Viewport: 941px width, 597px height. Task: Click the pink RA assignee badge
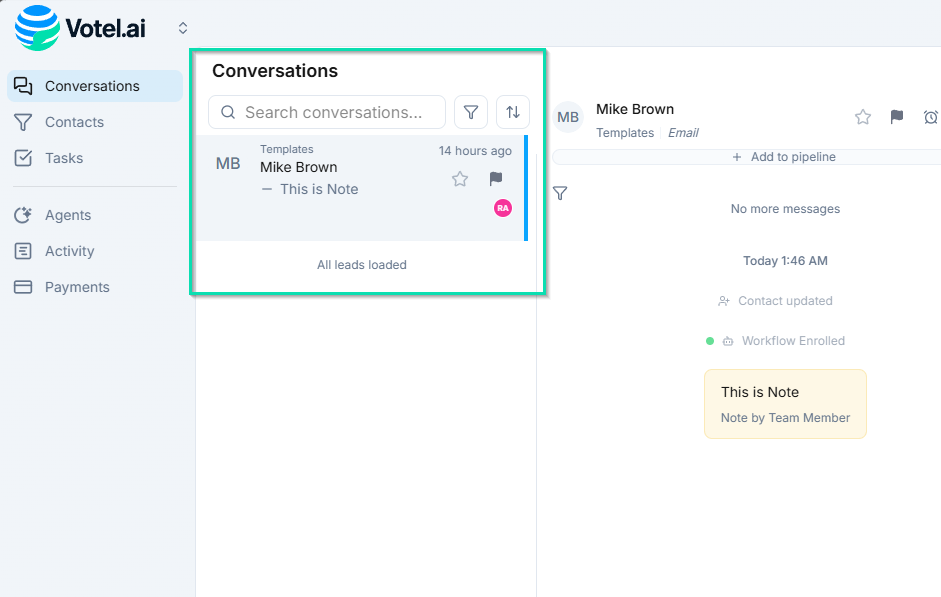coord(503,208)
